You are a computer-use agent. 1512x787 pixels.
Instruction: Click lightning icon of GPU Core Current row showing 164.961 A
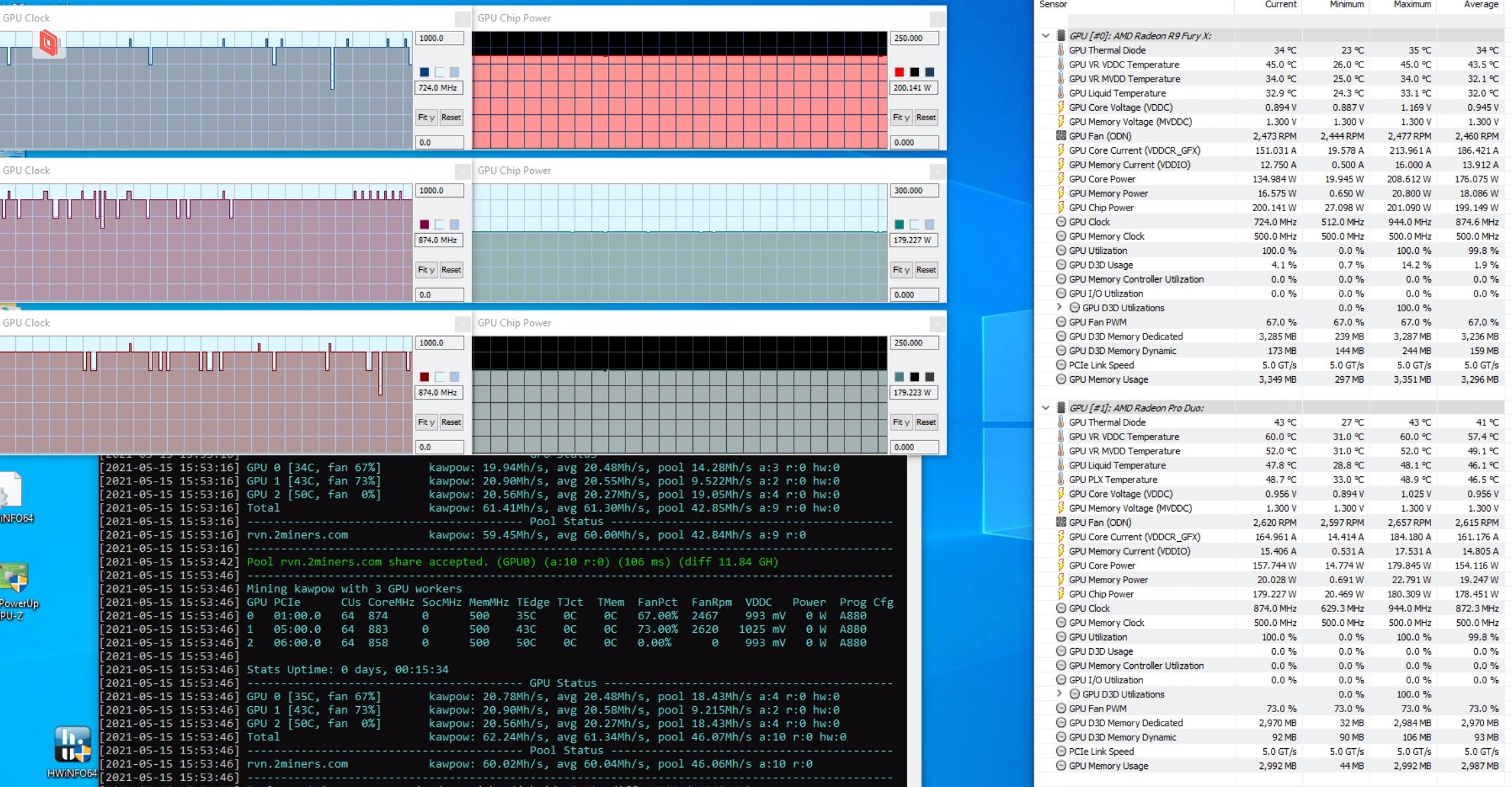pyautogui.click(x=1060, y=536)
